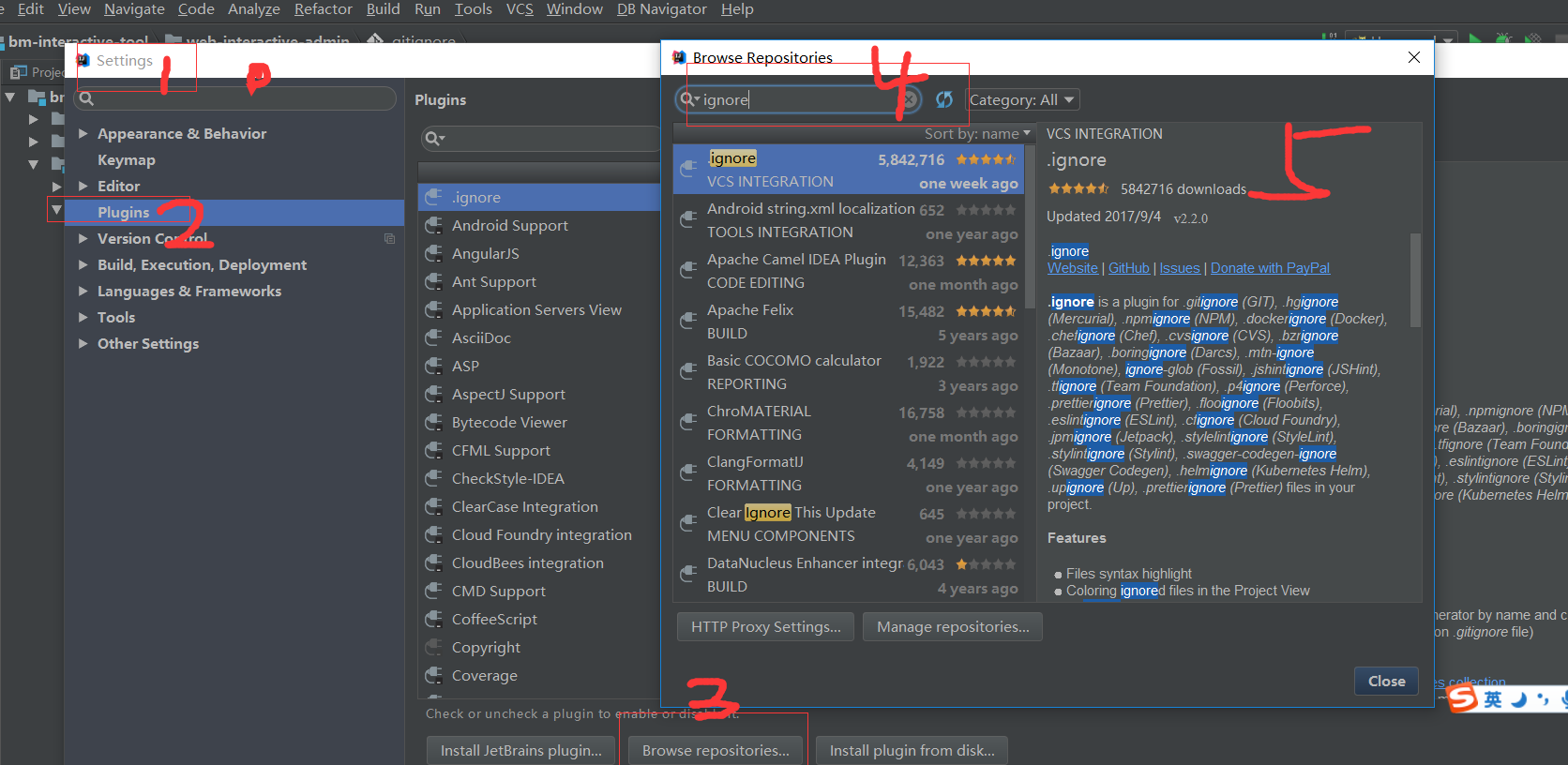1568x765 pixels.
Task: Open search options magnifier in Browse Repositories
Action: 690,99
